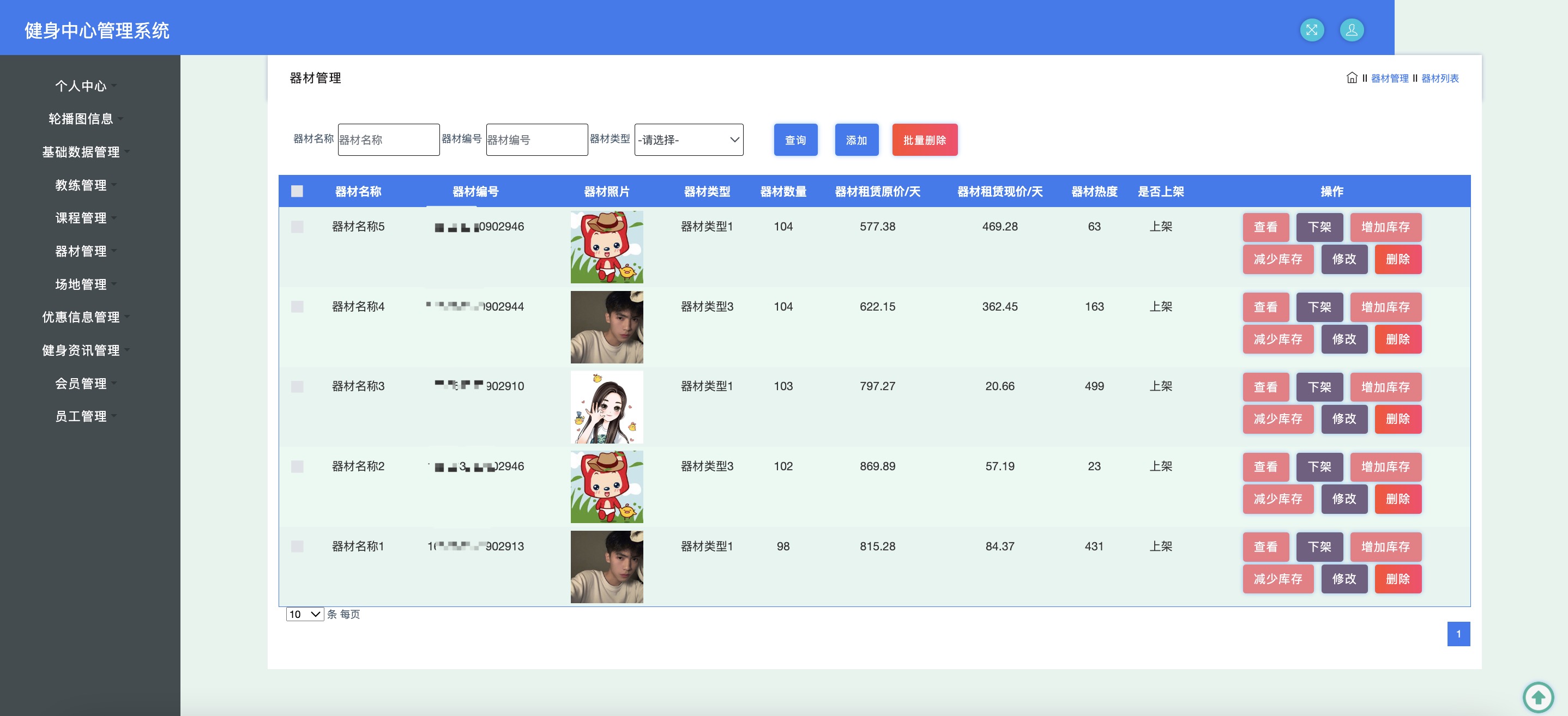This screenshot has height=716, width=1568.
Task: Open the rows-per-page dropdown showing 10
Action: 305,615
